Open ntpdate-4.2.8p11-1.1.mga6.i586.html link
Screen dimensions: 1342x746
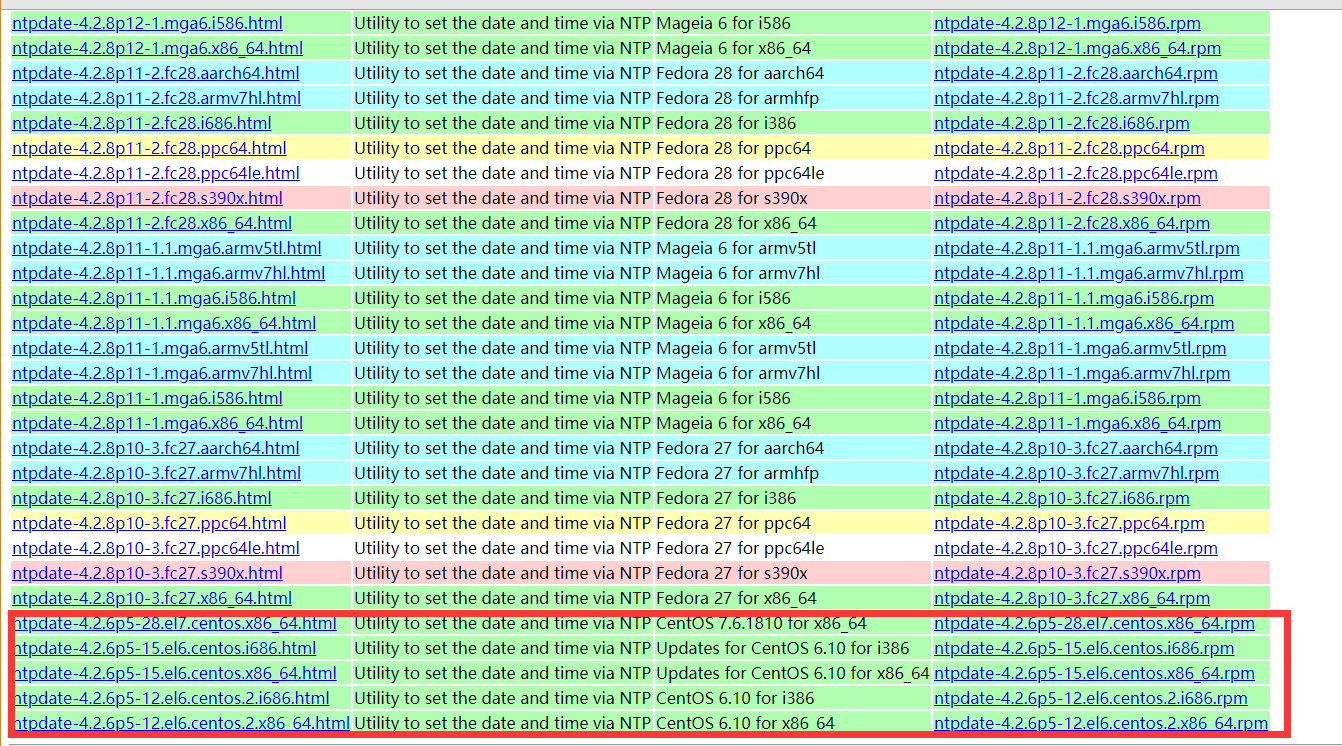[x=154, y=298]
